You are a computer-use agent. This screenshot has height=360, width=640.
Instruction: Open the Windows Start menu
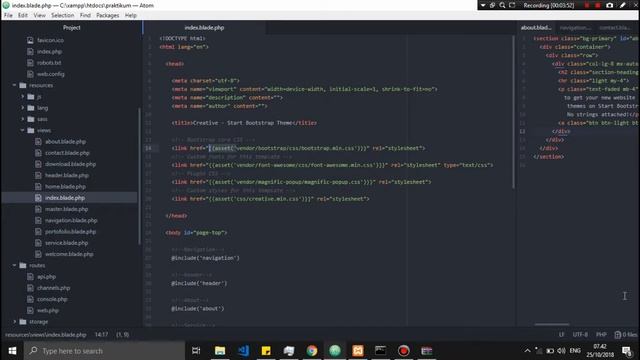click(12, 351)
